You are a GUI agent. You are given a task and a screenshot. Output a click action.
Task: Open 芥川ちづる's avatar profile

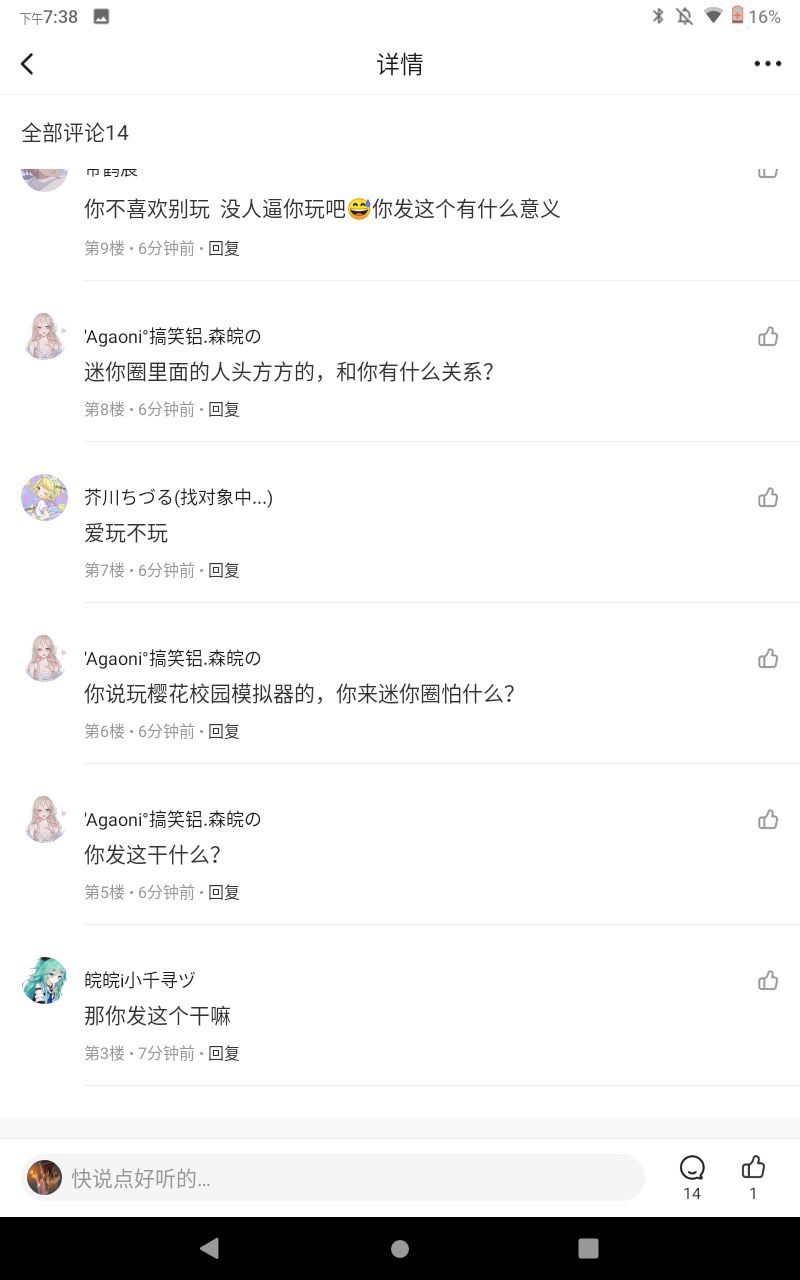coord(44,498)
